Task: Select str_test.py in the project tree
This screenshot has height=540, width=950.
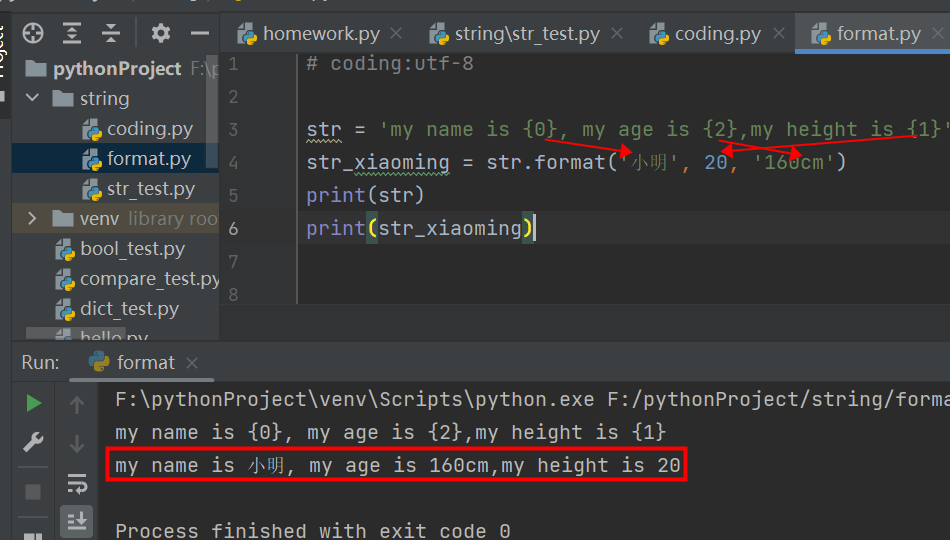Action: coord(150,189)
